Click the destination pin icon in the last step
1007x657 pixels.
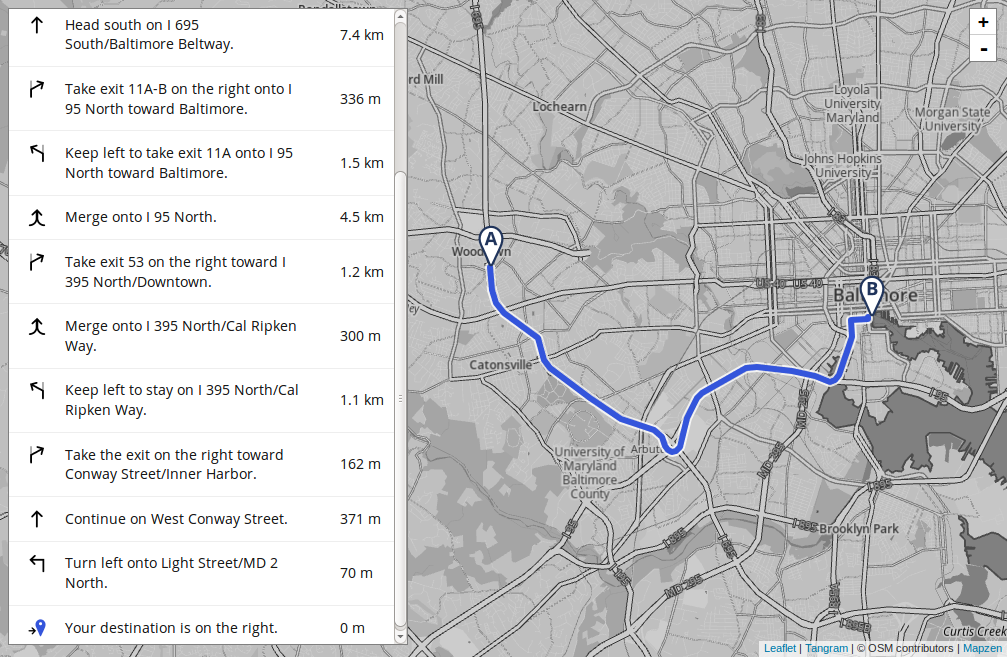click(x=37, y=627)
